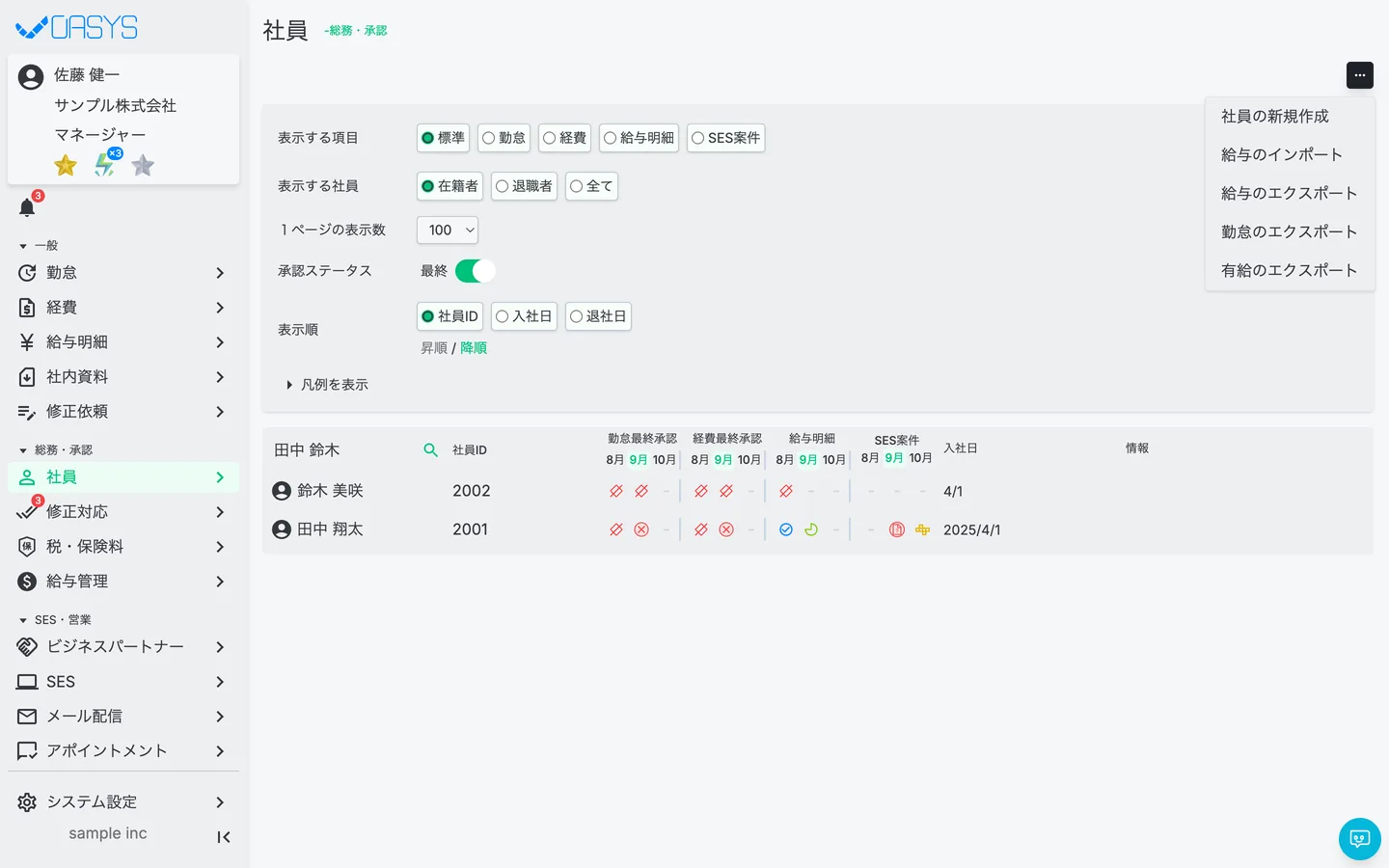
Task: Open メール配信 in the sidebar
Action: [x=123, y=717]
